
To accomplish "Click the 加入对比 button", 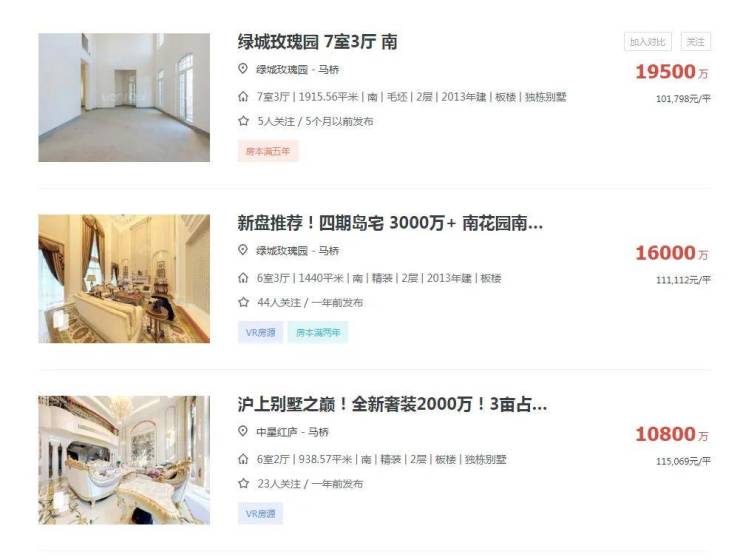I will [x=648, y=42].
